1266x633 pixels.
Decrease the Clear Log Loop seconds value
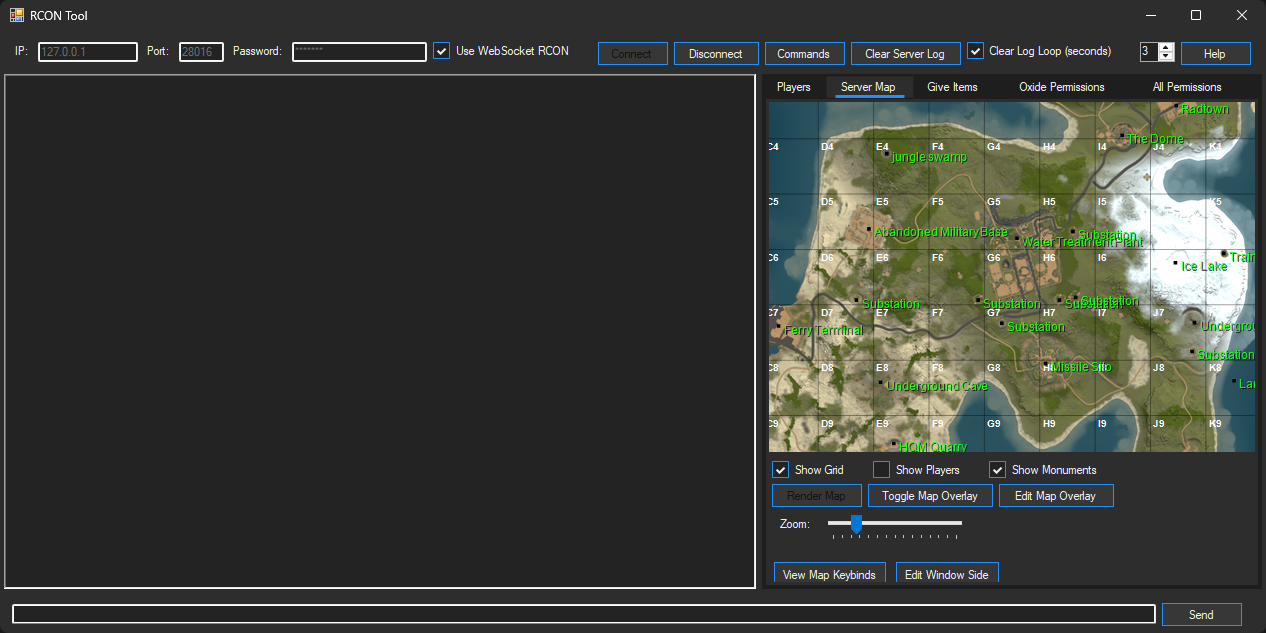point(1166,58)
